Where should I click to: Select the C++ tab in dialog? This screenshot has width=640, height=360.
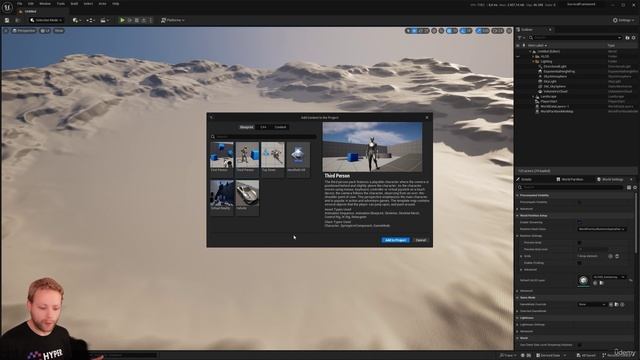[263, 127]
